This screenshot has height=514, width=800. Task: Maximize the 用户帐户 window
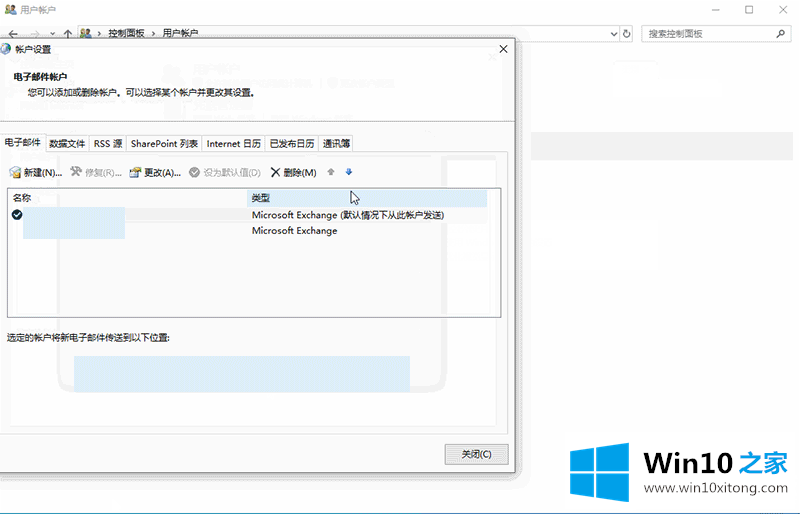pos(749,10)
